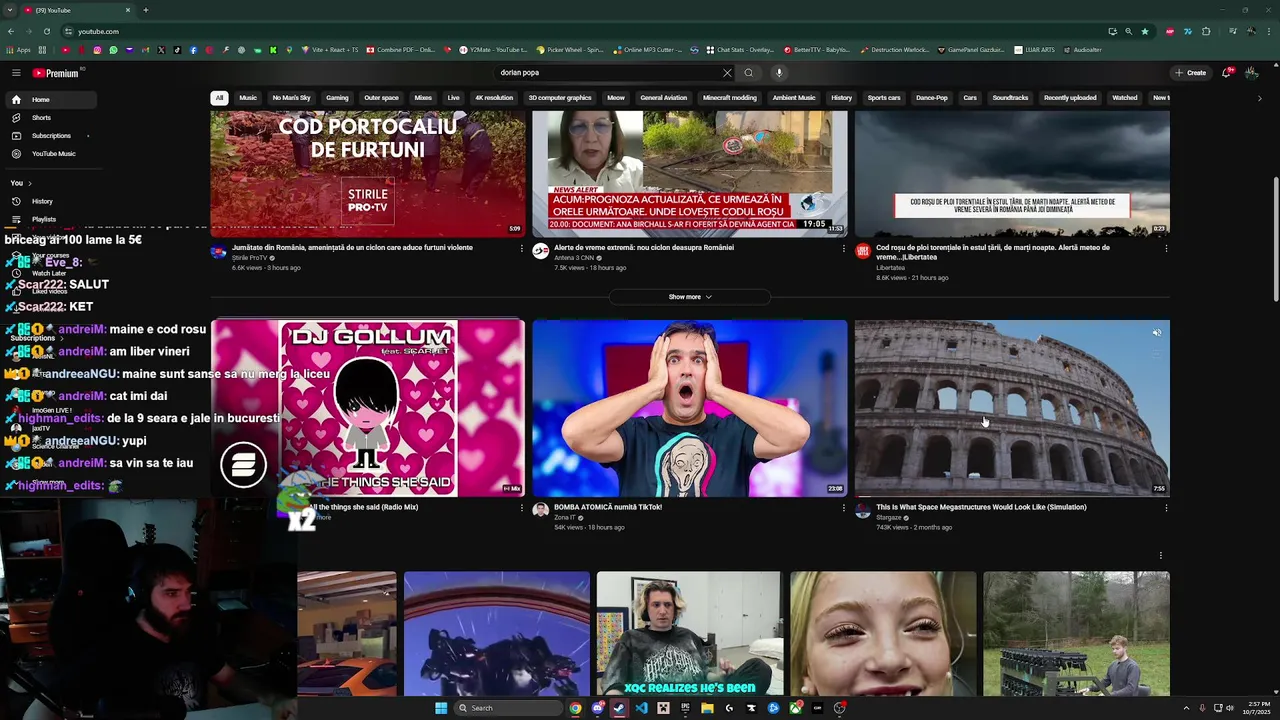Open more options for BOMBA ATOMICĂ video
The height and width of the screenshot is (720, 1280).
pyautogui.click(x=843, y=507)
